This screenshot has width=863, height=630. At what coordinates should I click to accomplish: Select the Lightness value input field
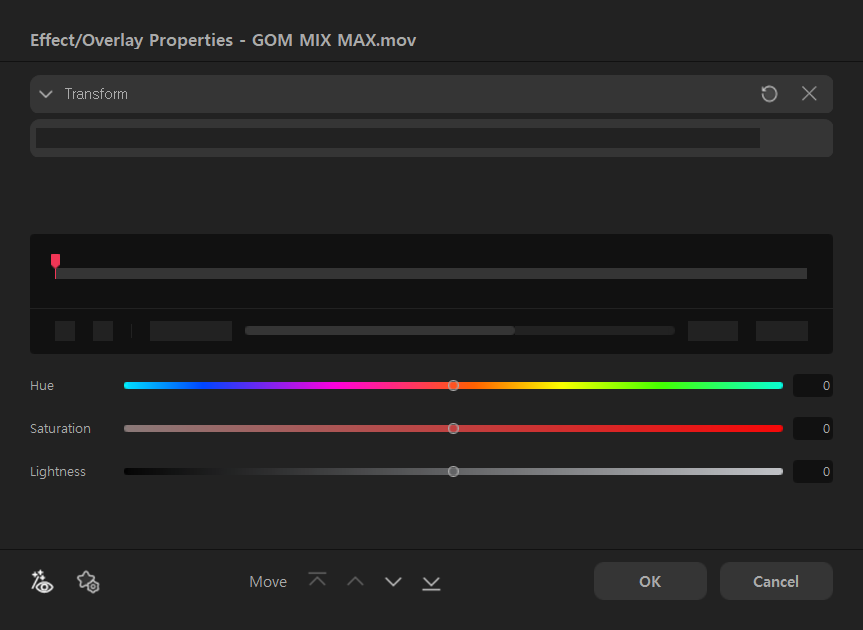[812, 471]
